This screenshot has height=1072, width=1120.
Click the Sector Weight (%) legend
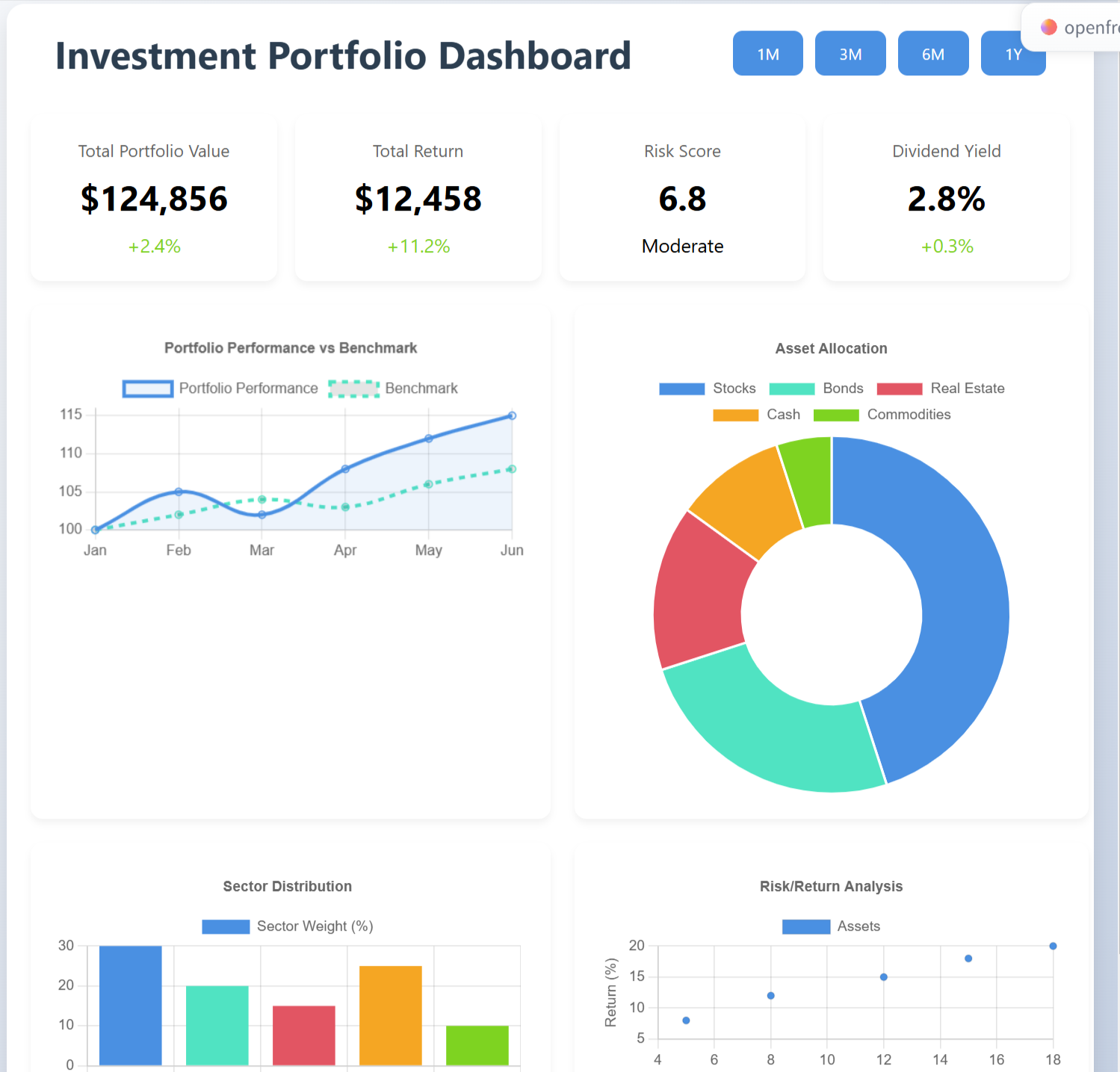click(x=288, y=926)
